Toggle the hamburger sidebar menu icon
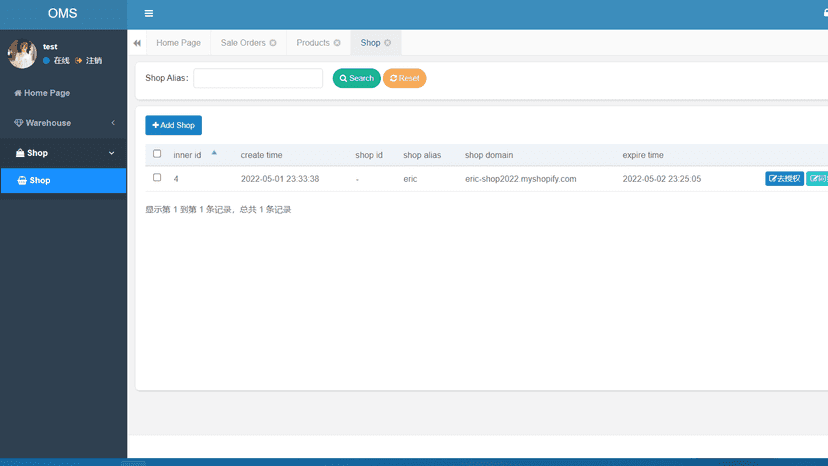The width and height of the screenshot is (828, 466). [x=149, y=14]
